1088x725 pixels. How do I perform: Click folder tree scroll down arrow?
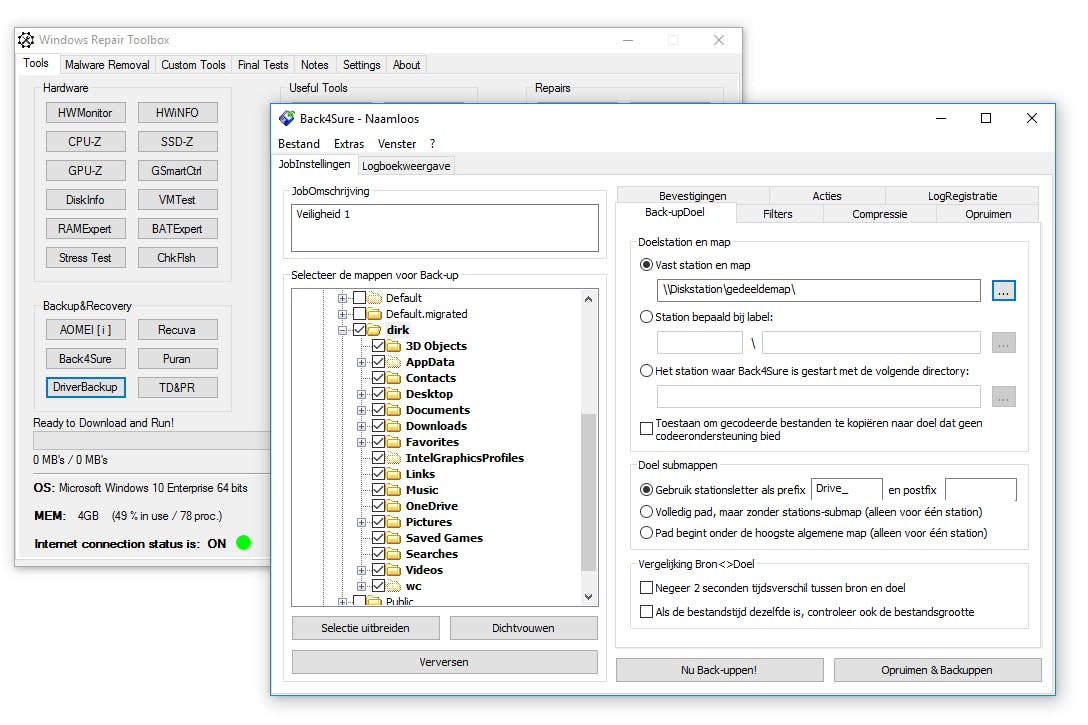coord(588,597)
